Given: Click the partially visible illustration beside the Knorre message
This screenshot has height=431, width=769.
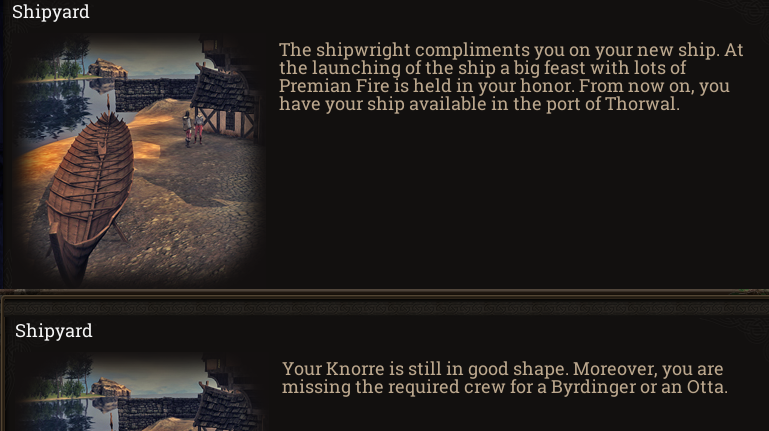Looking at the screenshot, I should click(x=140, y=391).
